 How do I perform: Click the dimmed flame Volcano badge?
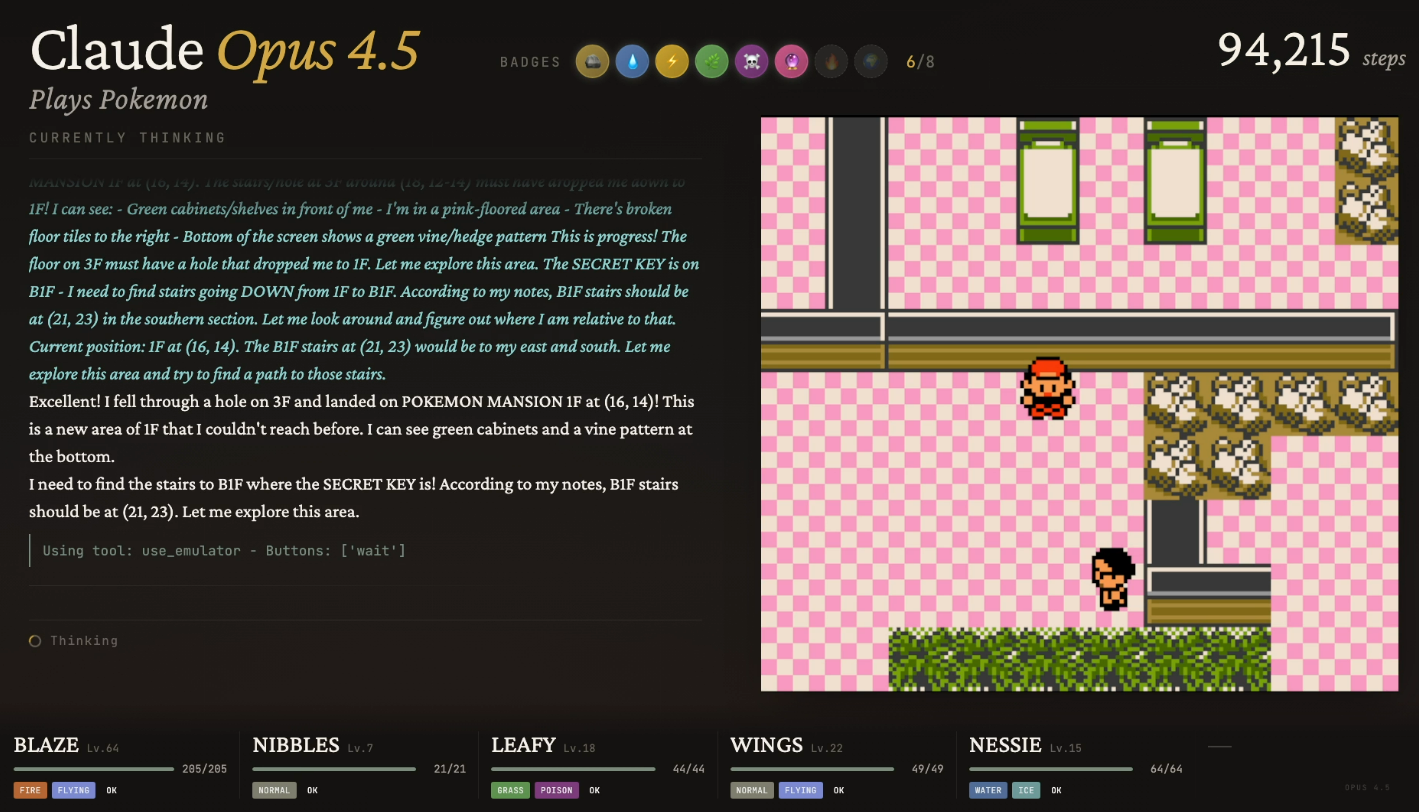click(x=832, y=62)
